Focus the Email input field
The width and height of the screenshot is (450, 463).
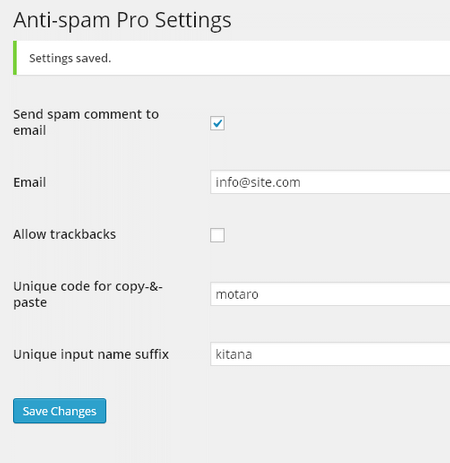(x=330, y=182)
